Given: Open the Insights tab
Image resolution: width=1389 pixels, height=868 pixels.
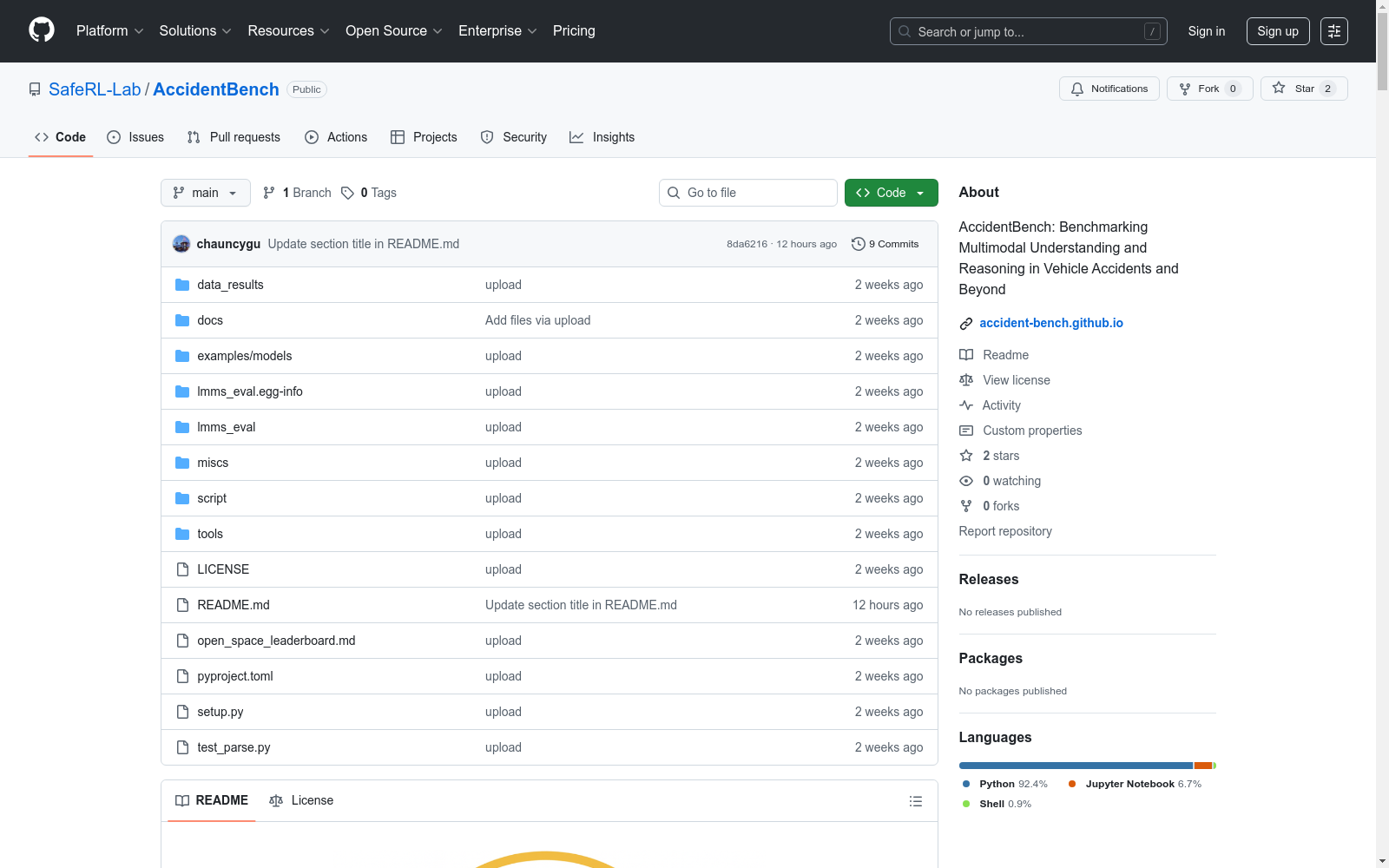Looking at the screenshot, I should (x=602, y=137).
